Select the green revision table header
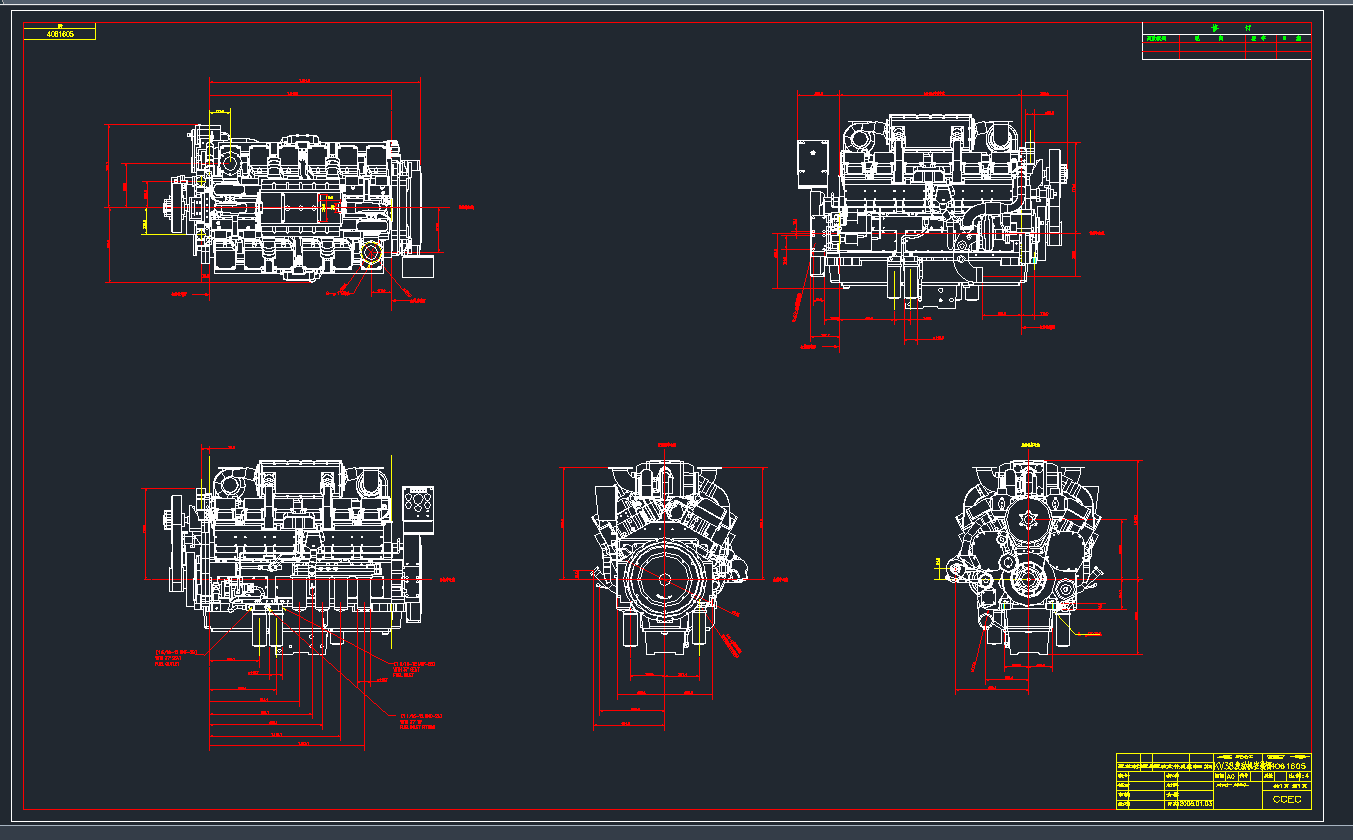Screen dimensions: 1353x840 pyautogui.click(x=1226, y=28)
